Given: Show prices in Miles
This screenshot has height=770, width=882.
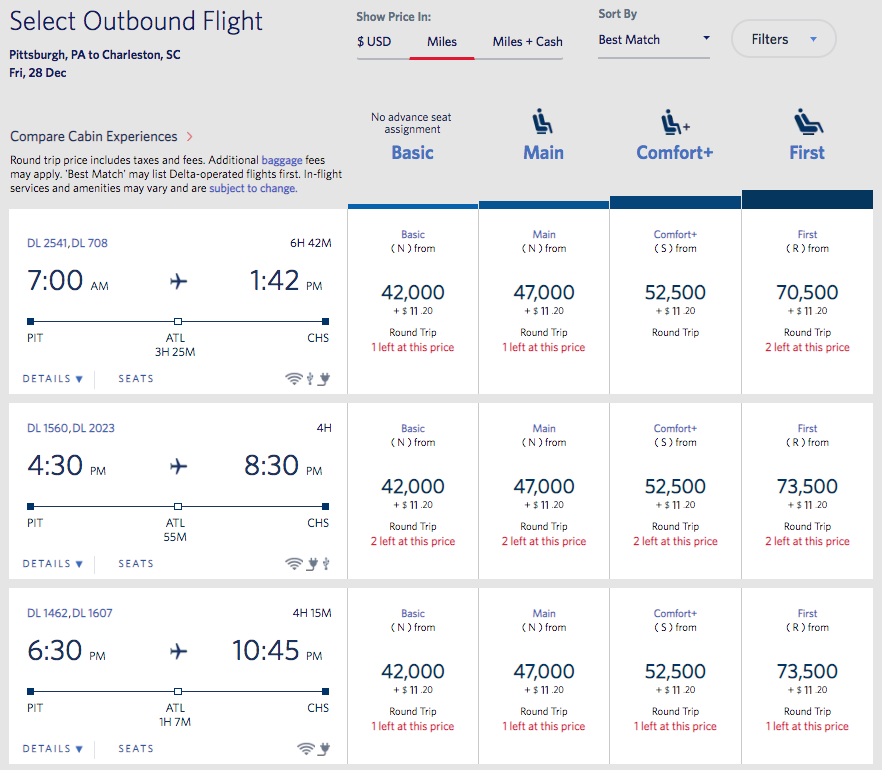Looking at the screenshot, I should coord(441,42).
